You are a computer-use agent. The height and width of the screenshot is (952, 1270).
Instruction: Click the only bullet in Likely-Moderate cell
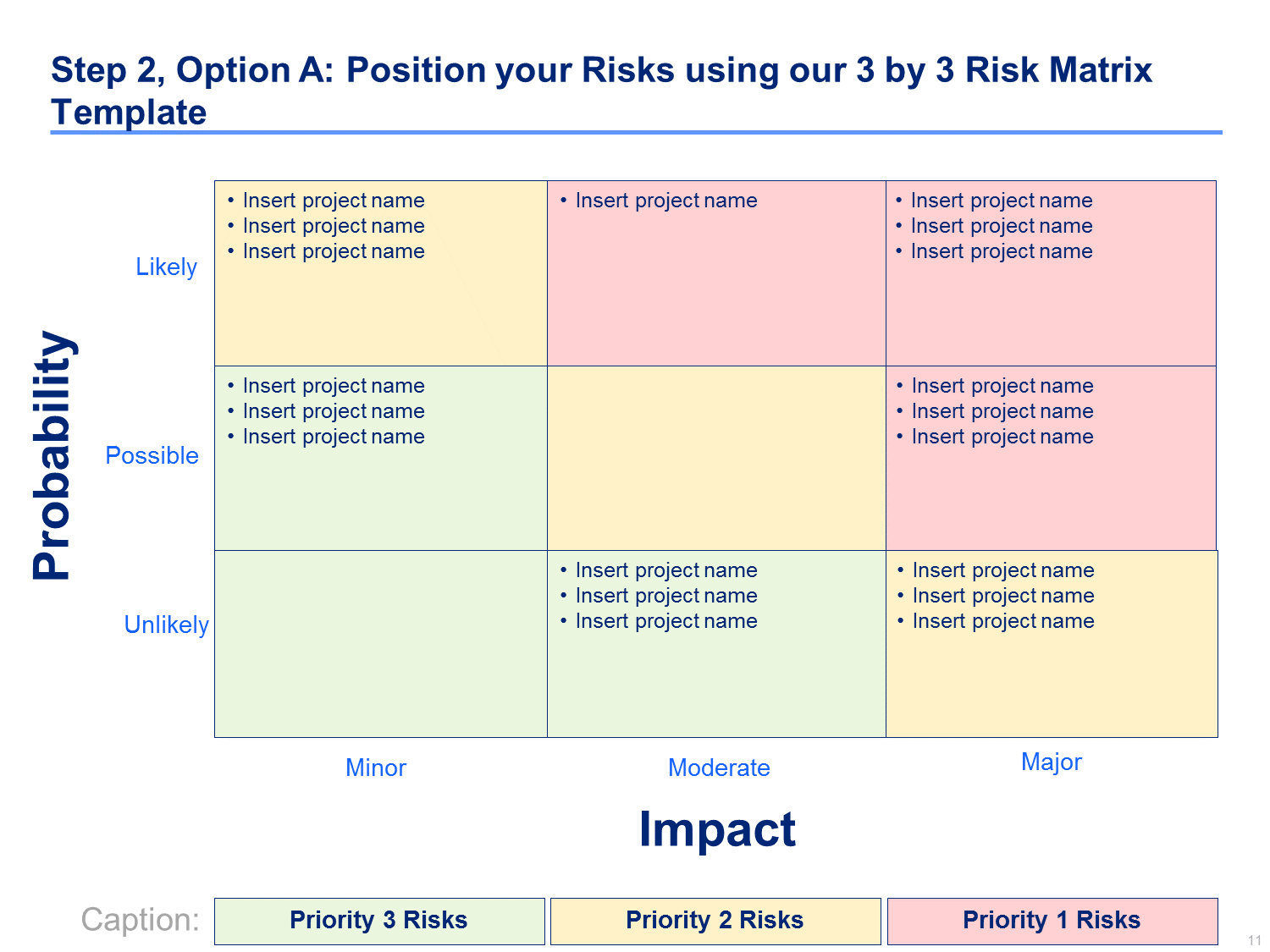tap(665, 201)
